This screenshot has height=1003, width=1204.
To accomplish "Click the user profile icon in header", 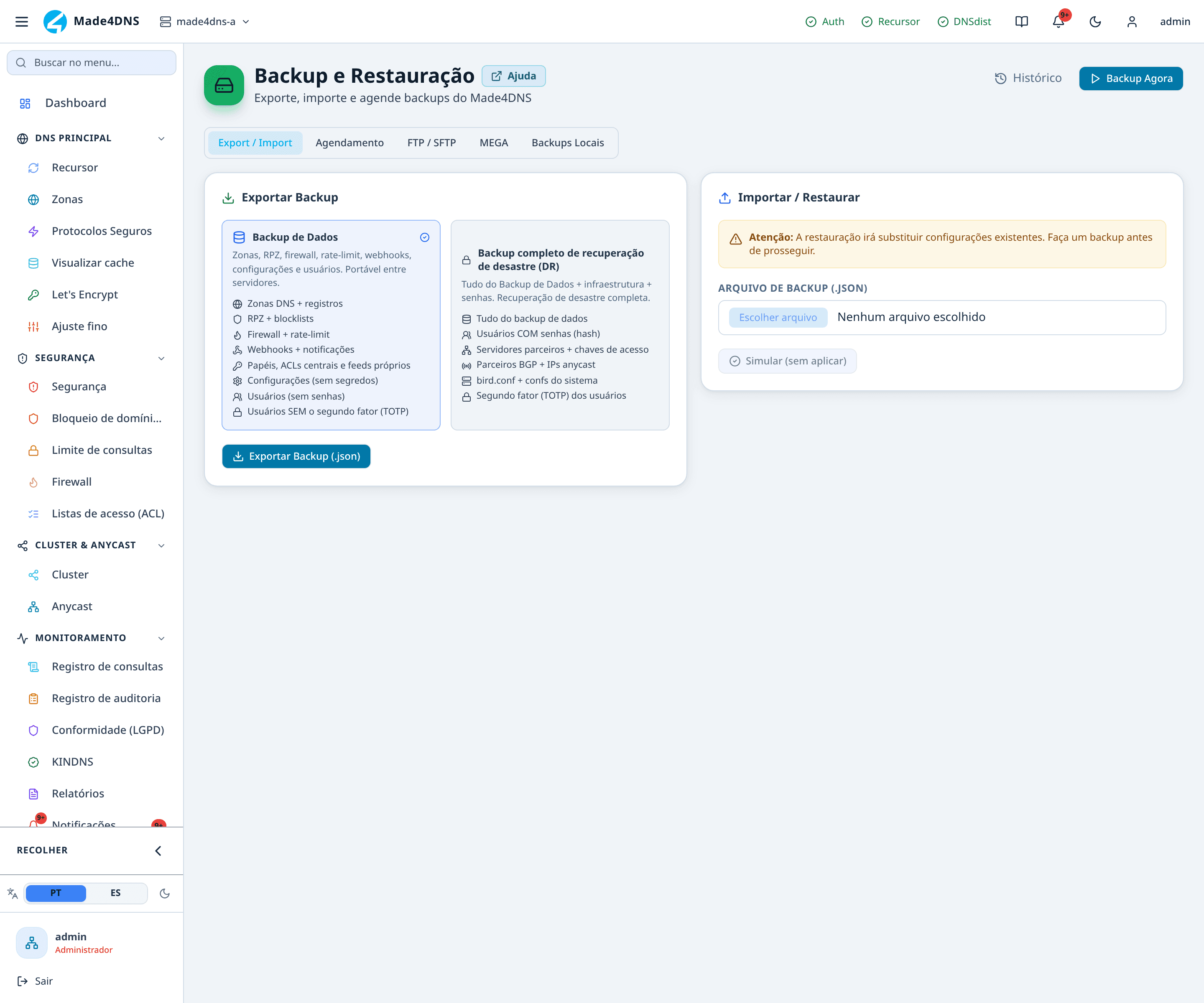I will pyautogui.click(x=1132, y=22).
